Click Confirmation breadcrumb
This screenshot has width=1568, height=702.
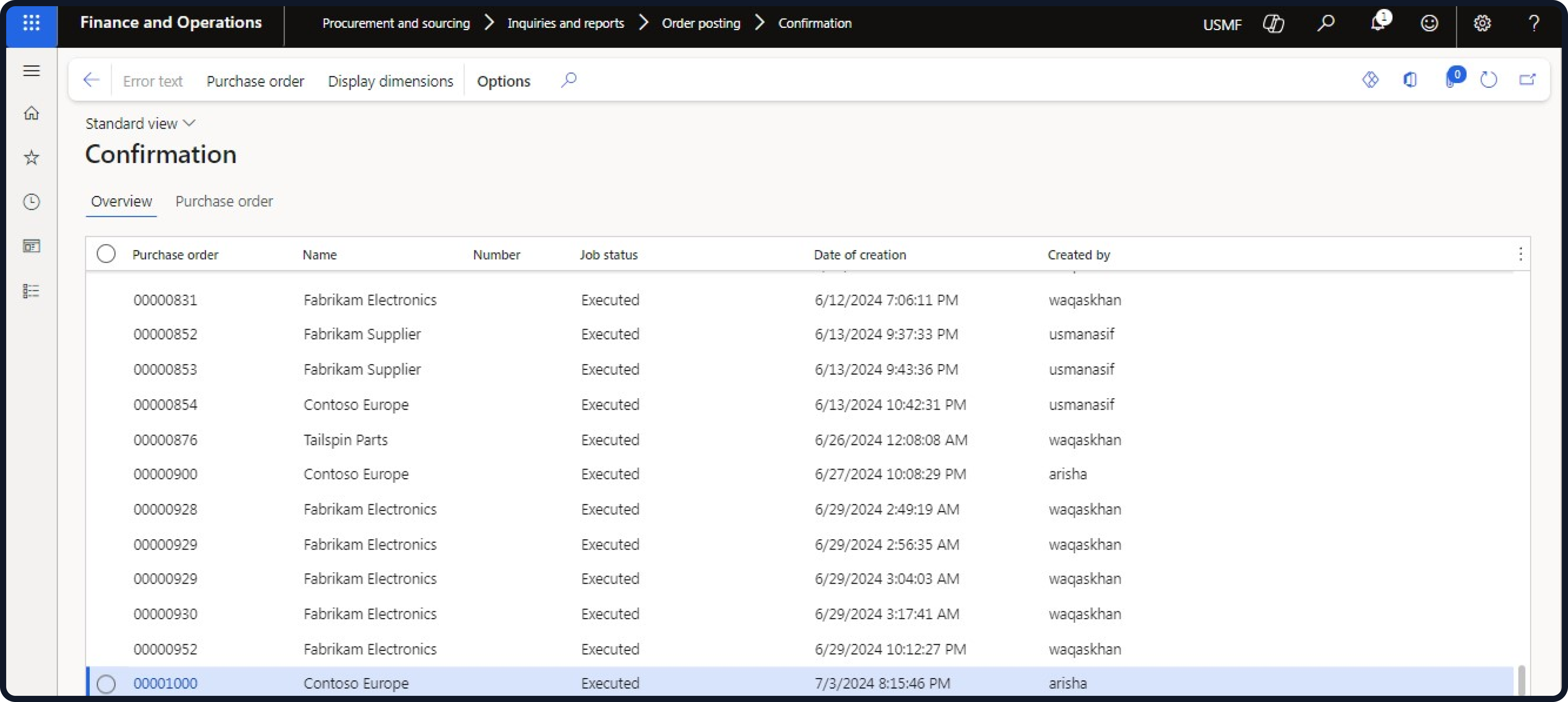[815, 23]
